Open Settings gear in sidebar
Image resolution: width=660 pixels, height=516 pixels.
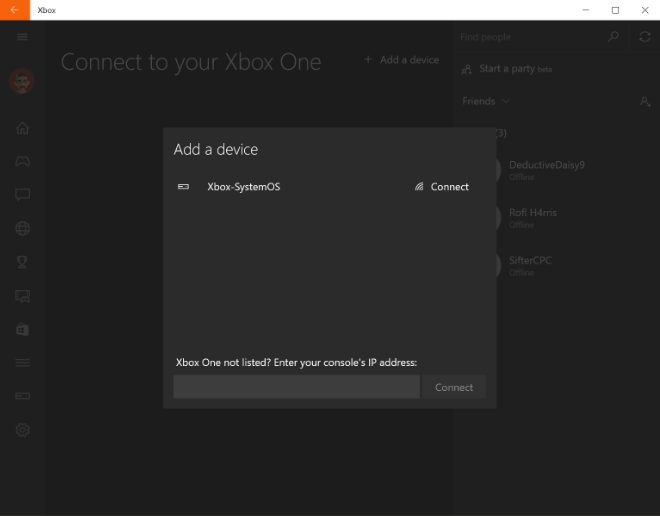point(22,430)
